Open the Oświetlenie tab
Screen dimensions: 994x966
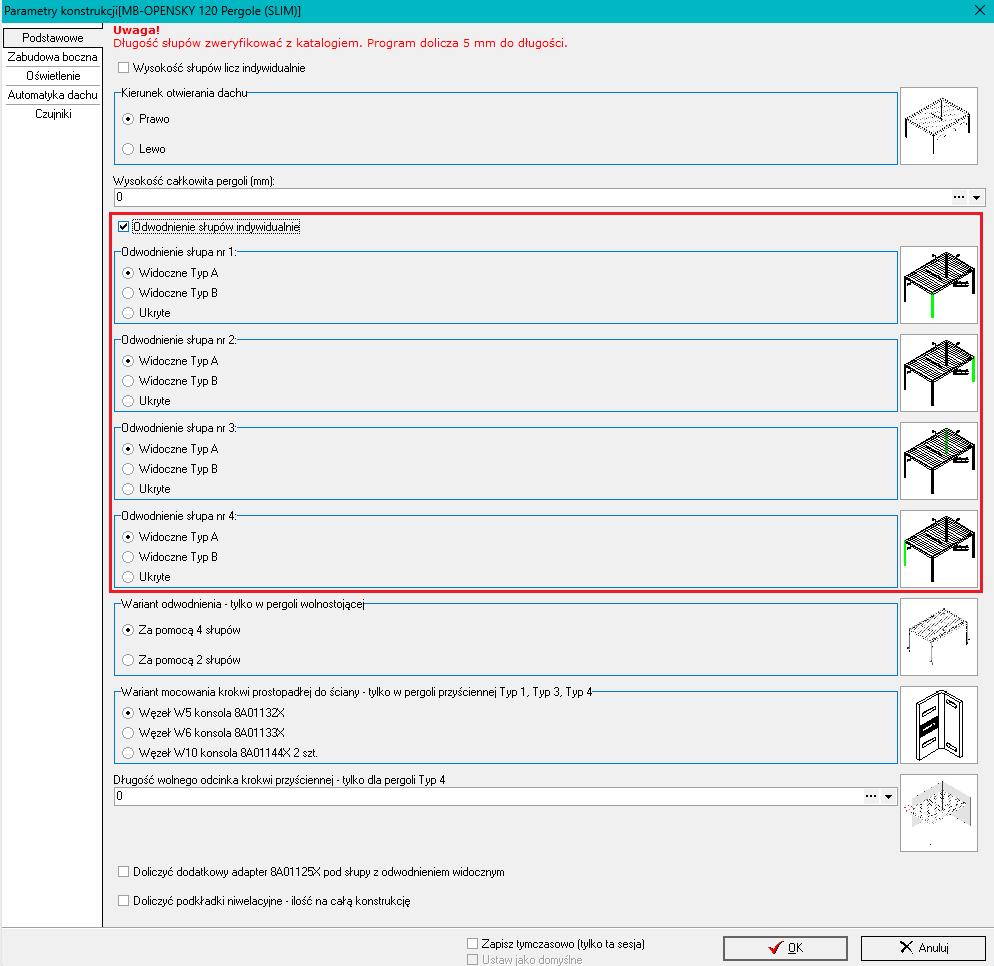click(x=52, y=76)
